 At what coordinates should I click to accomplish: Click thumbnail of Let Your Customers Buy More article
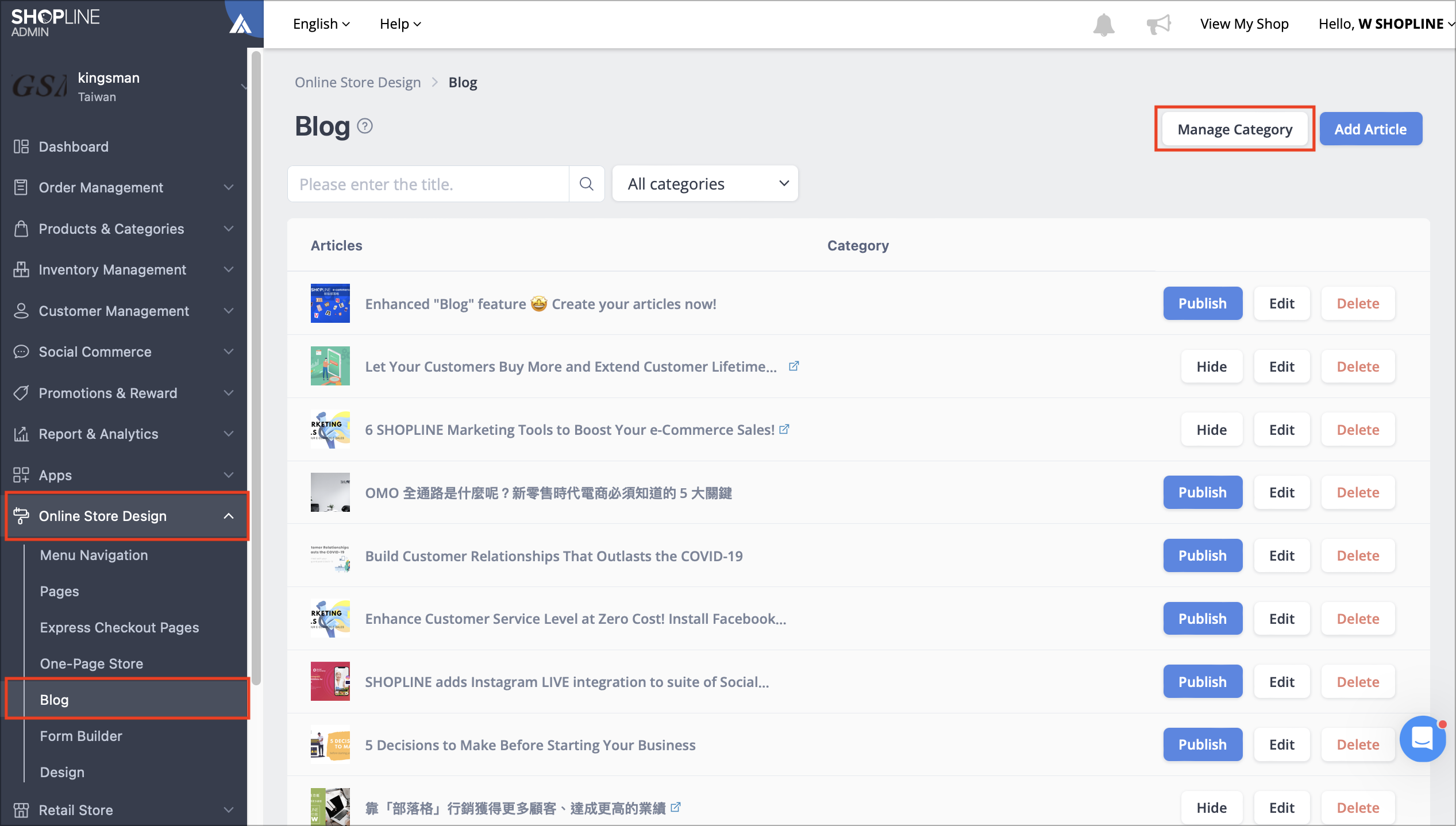click(330, 366)
